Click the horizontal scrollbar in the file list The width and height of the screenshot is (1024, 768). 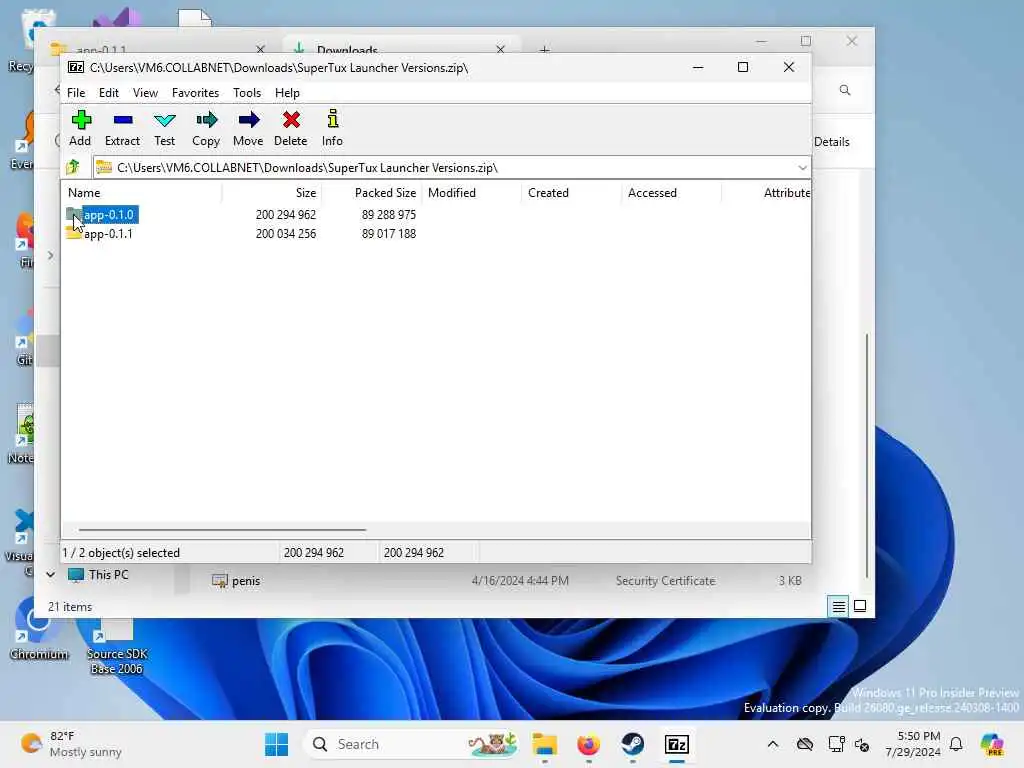click(222, 530)
